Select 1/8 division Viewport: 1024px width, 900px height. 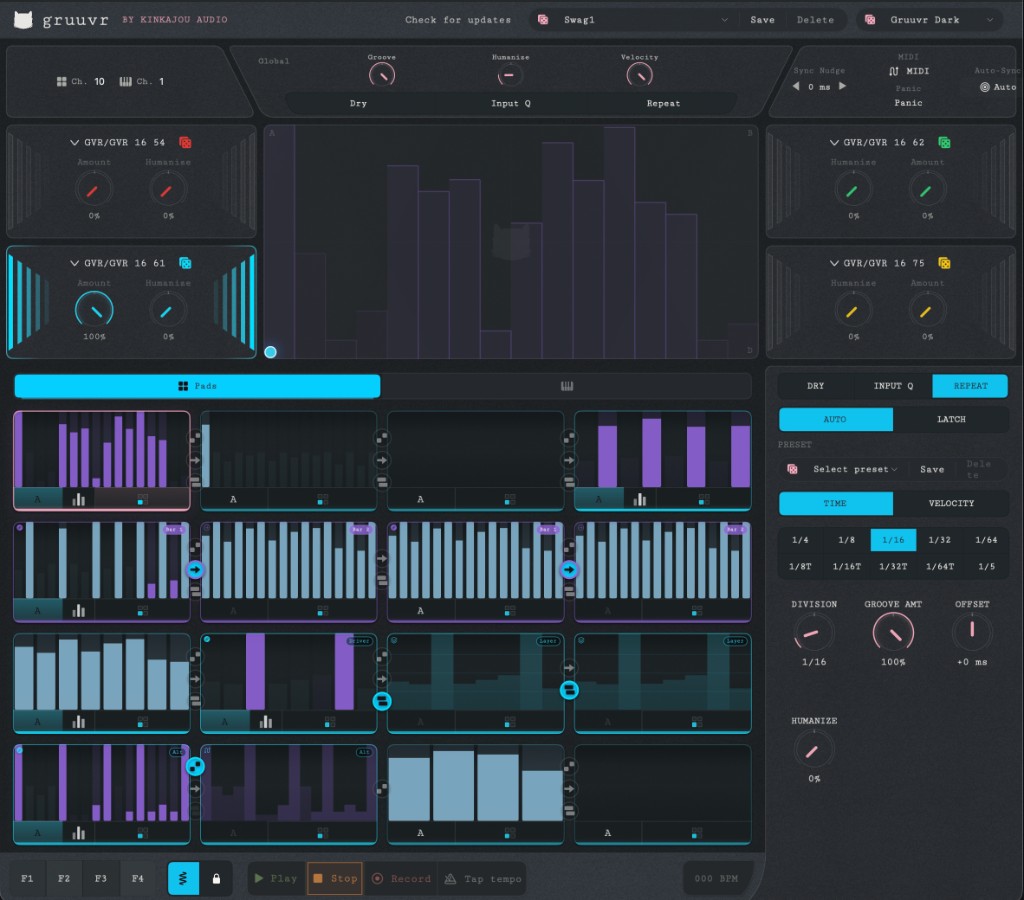pos(846,539)
